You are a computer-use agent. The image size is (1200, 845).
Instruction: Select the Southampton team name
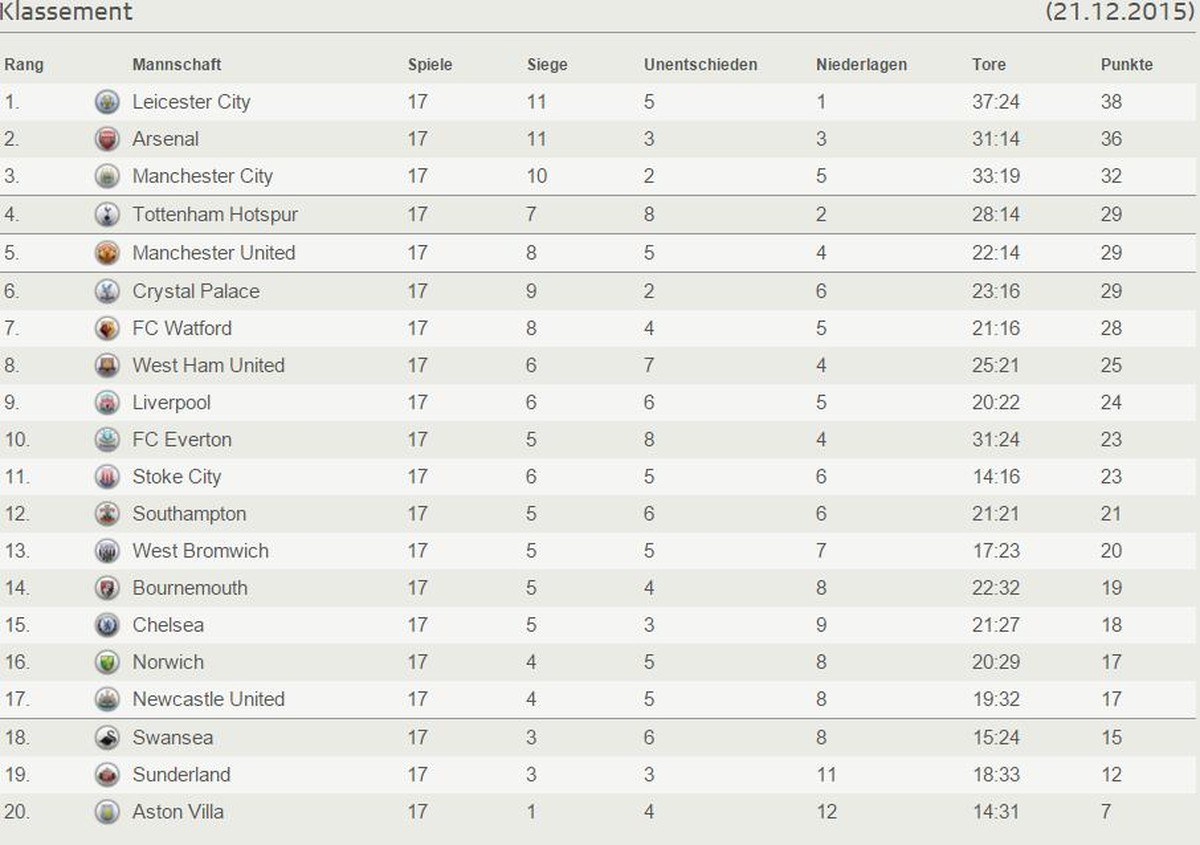click(189, 514)
